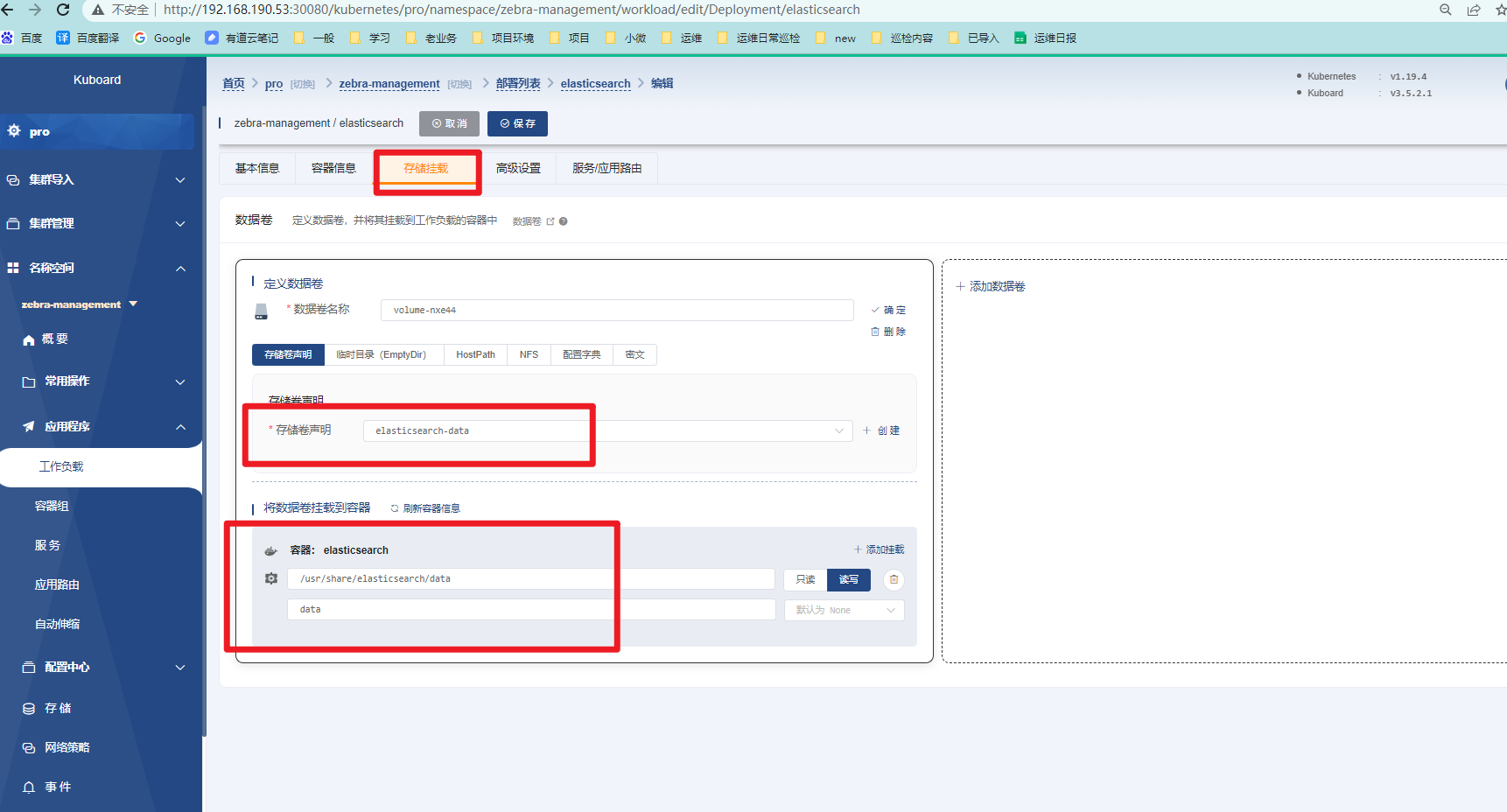
Task: Open the 运维日报 bookmark
Action: (x=1045, y=38)
